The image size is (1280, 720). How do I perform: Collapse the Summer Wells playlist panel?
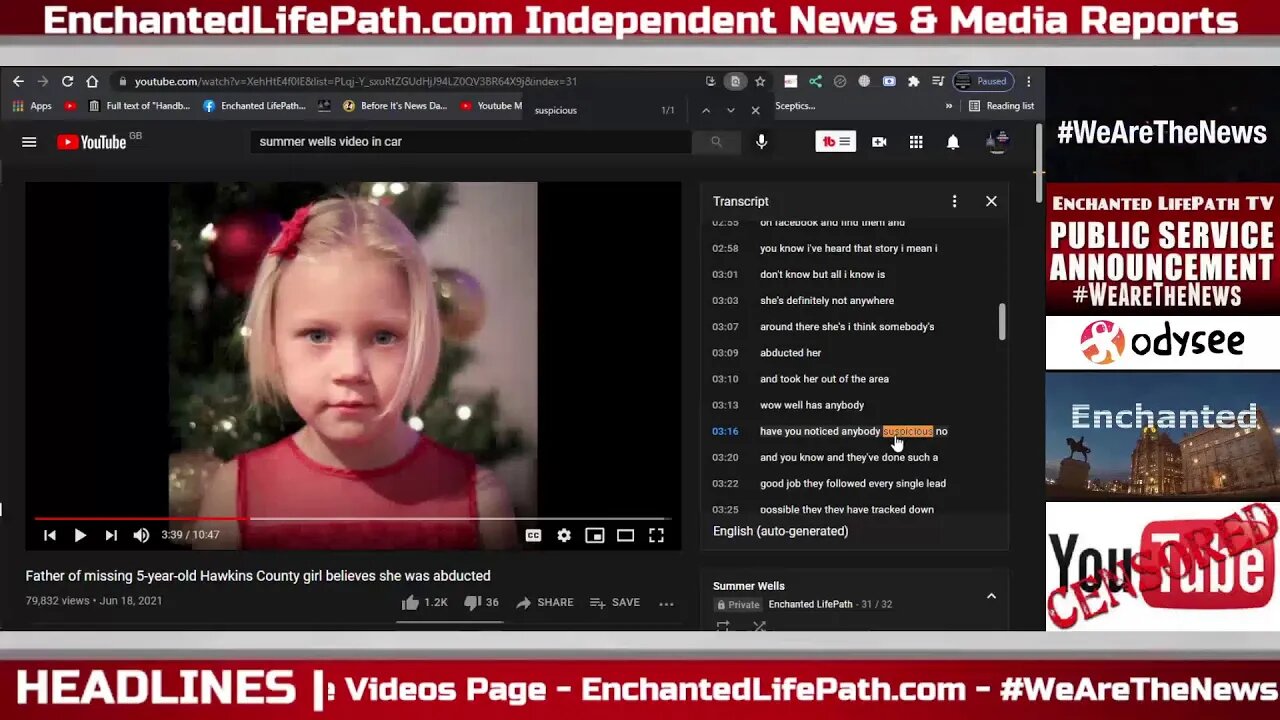(991, 596)
